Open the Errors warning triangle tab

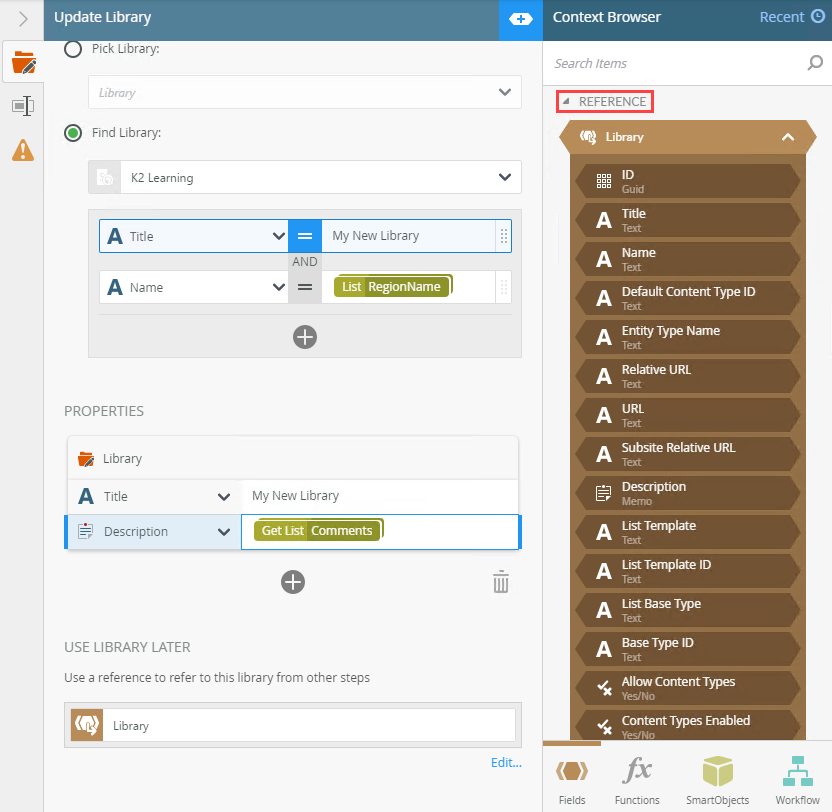23,150
